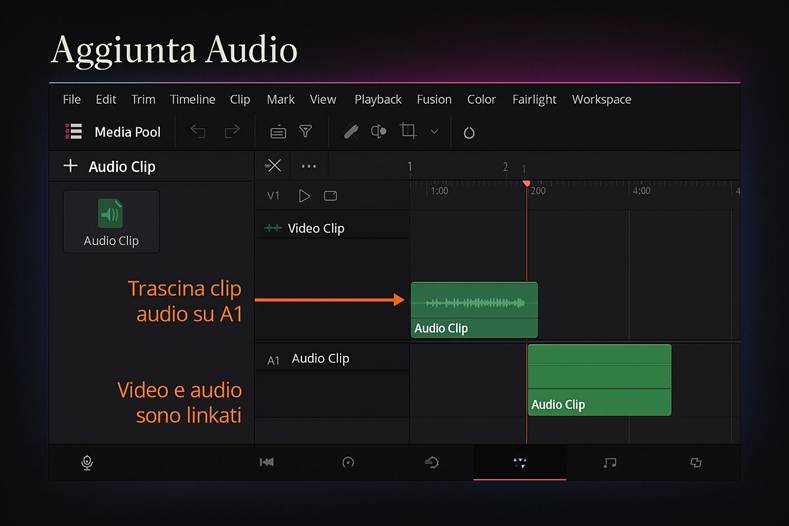This screenshot has height=526, width=789.
Task: Open the three-dots timeline options menu
Action: click(x=308, y=166)
